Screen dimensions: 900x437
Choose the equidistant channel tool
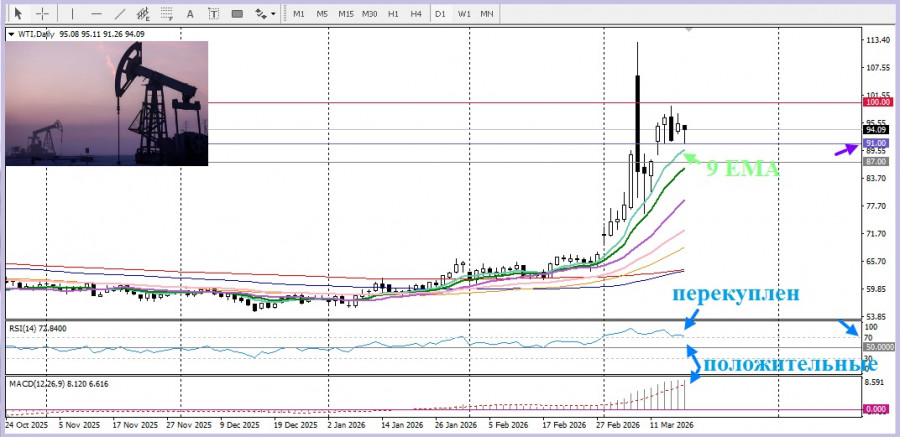[x=144, y=14]
